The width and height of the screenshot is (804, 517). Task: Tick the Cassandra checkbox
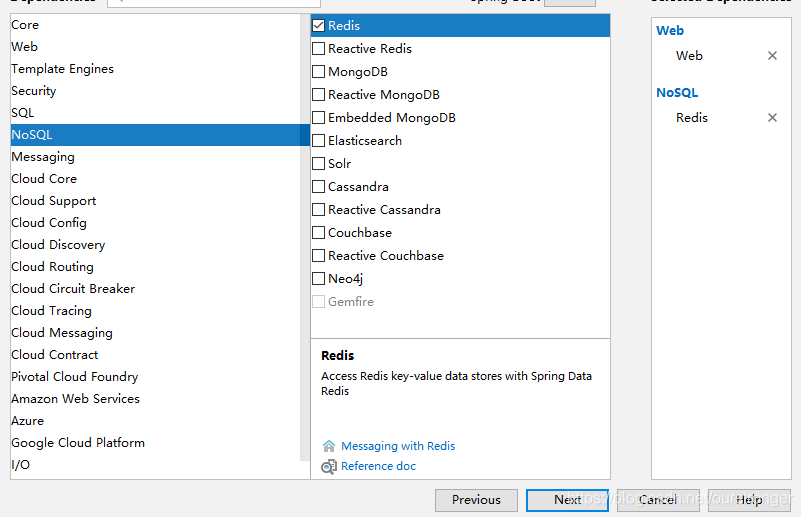[319, 187]
